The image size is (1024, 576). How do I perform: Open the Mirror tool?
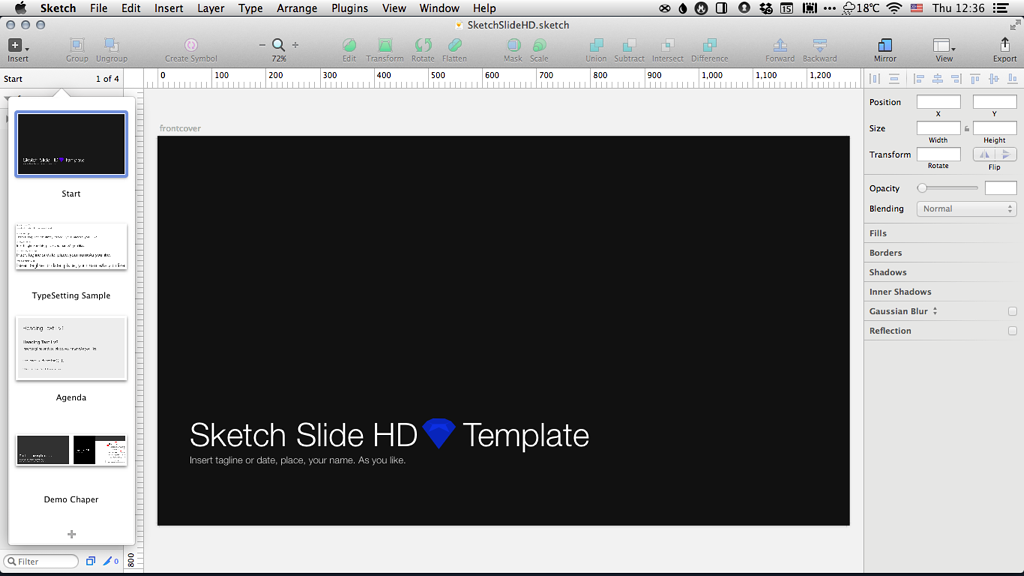tap(885, 45)
